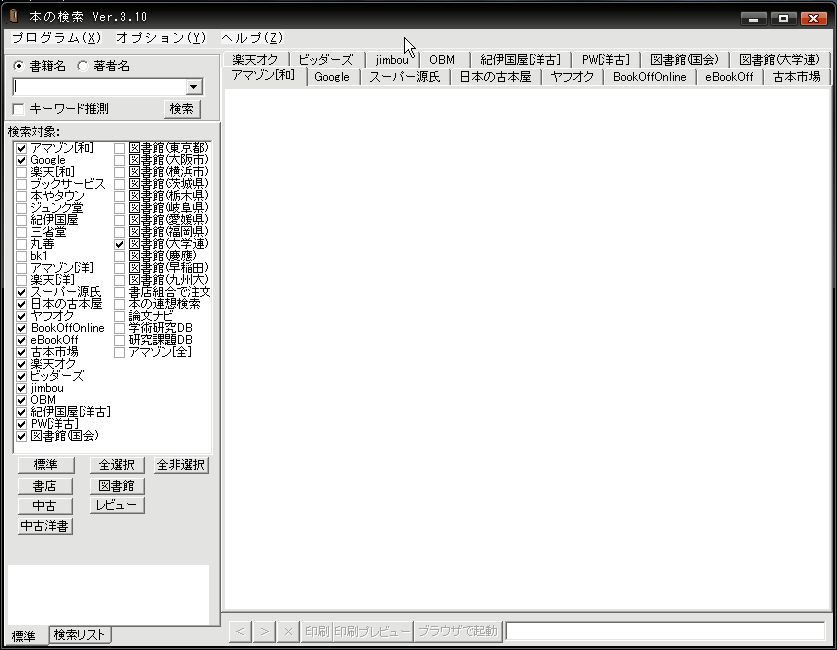This screenshot has height=650, width=837.
Task: Check the bk1 checkbox
Action: tap(21, 256)
